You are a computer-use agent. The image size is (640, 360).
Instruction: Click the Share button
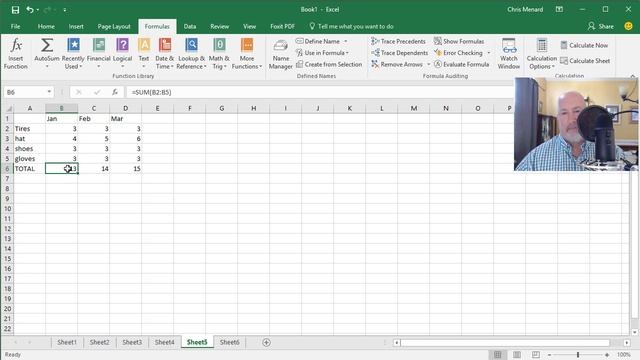pyautogui.click(x=601, y=26)
